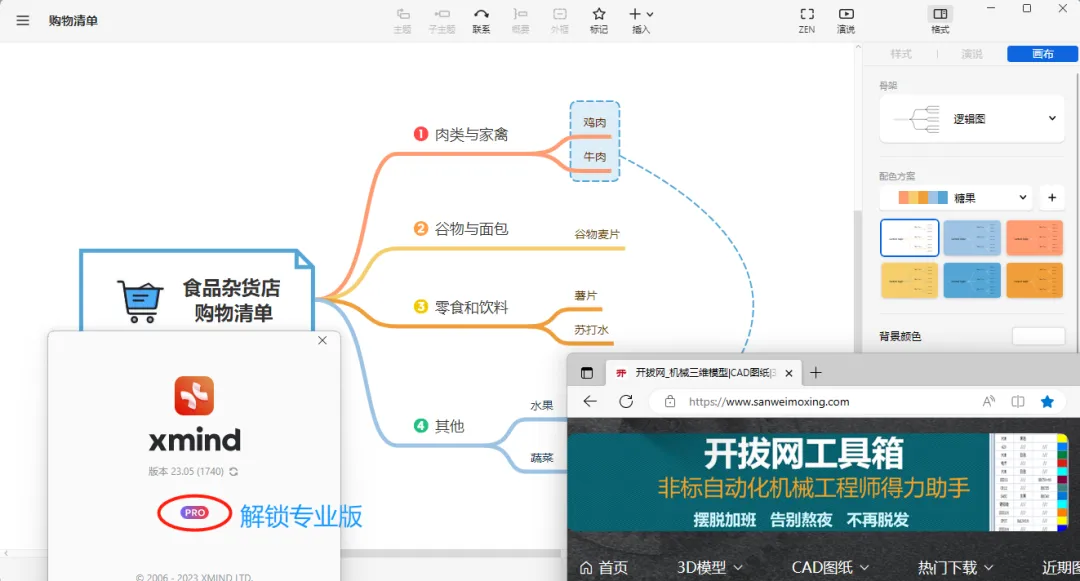The image size is (1080, 581).
Task: Select the 其他 topic
Action: (x=449, y=426)
